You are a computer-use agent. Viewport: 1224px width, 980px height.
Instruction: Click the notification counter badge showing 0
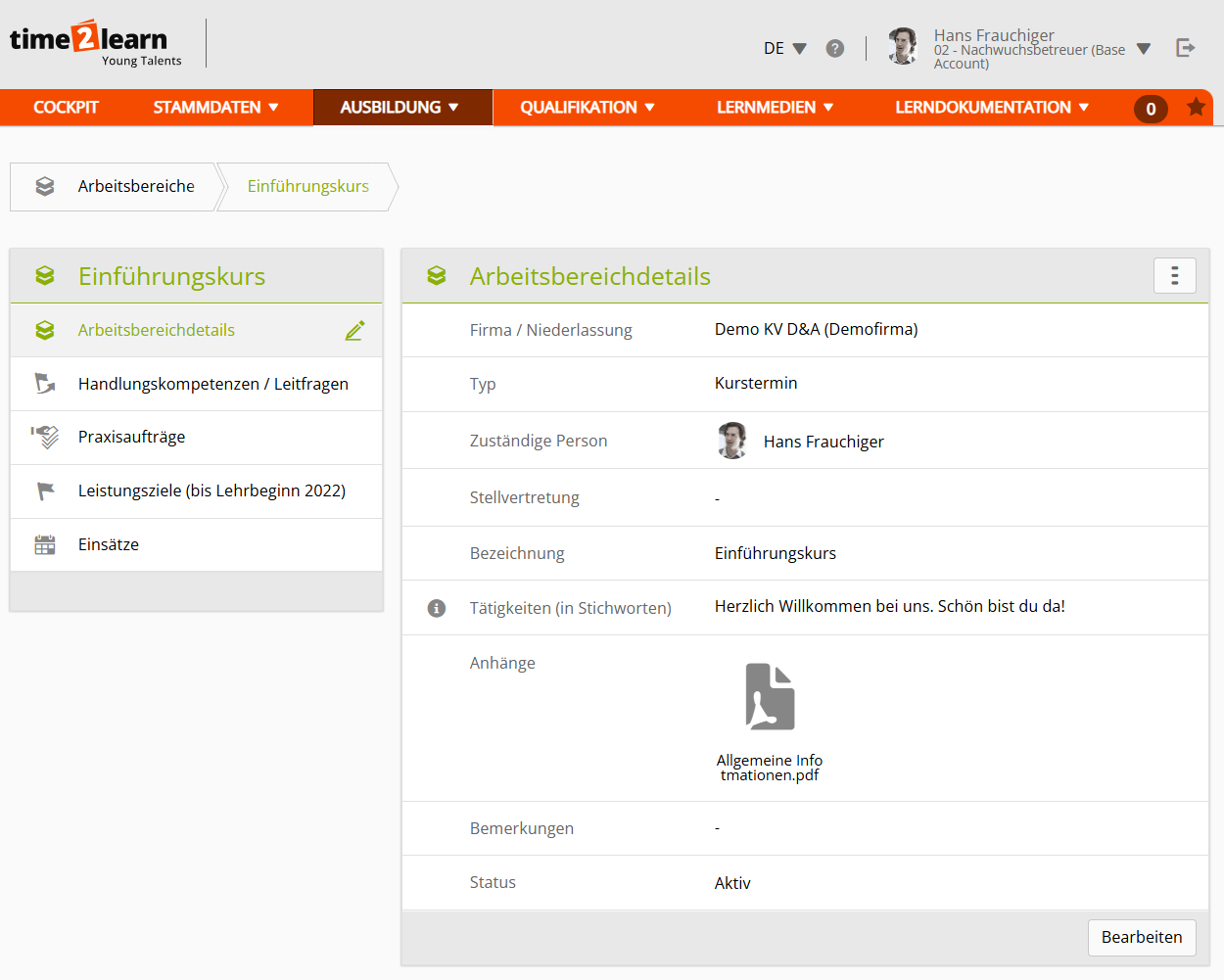tap(1151, 109)
